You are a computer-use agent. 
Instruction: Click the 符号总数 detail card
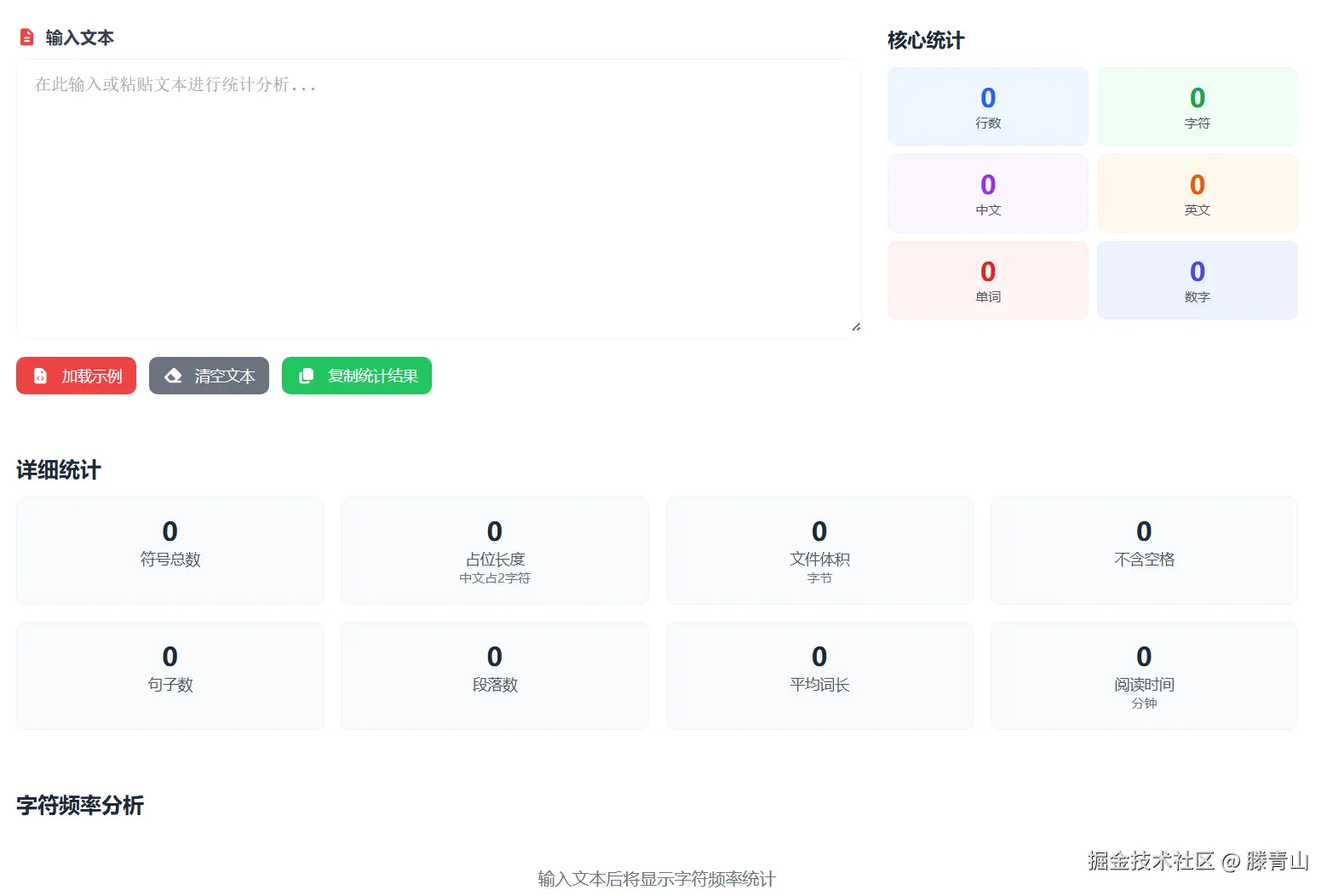[x=169, y=550]
